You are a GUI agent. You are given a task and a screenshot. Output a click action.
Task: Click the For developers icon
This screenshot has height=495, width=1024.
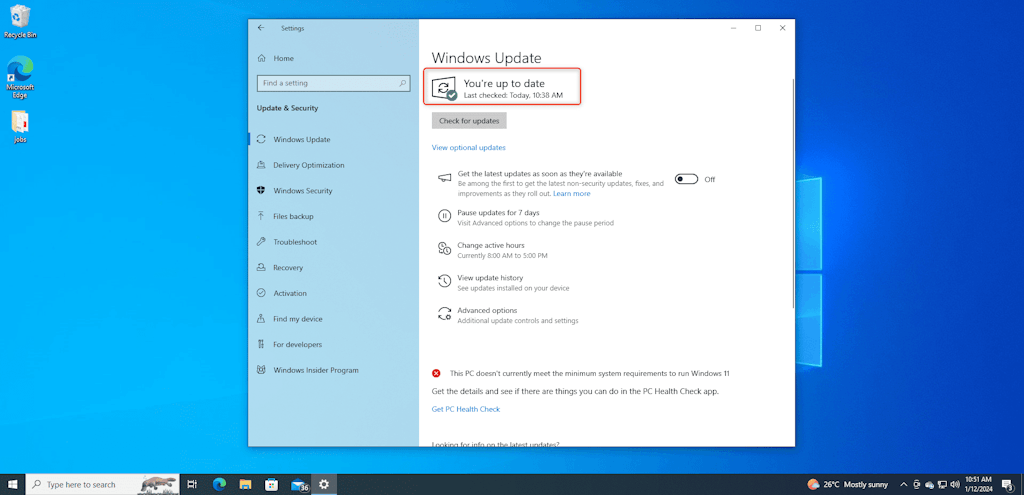point(261,344)
